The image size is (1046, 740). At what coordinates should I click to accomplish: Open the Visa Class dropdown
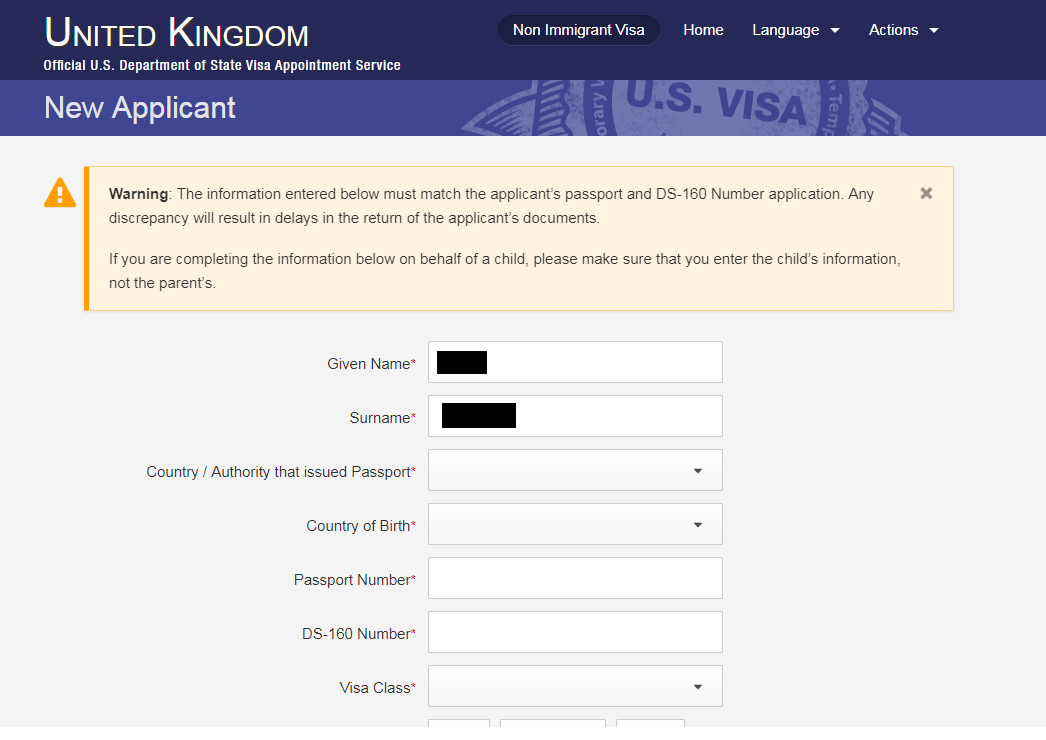(x=575, y=686)
